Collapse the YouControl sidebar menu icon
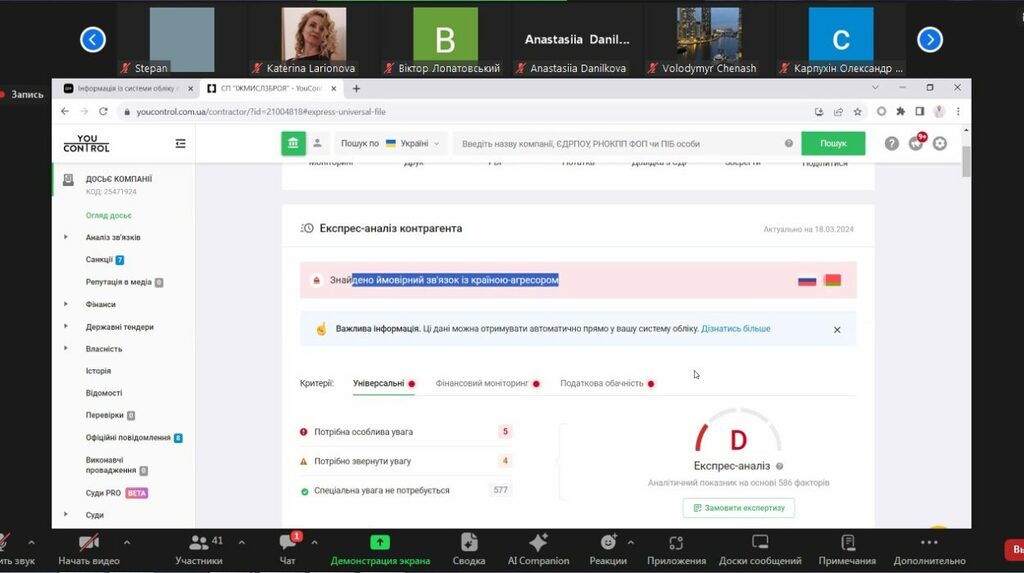The image size is (1024, 573). click(x=180, y=144)
